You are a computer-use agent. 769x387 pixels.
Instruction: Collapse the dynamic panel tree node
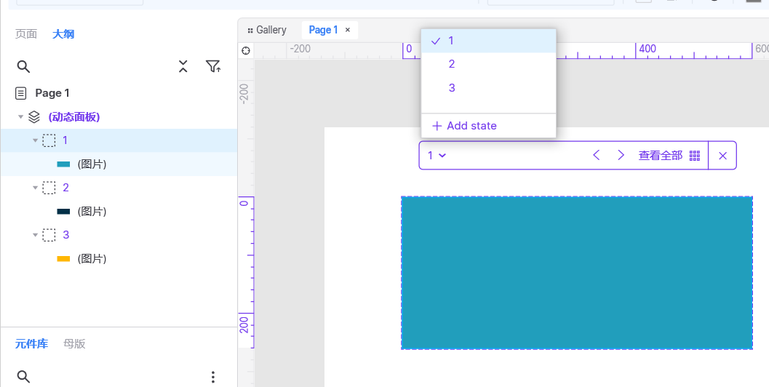[21, 117]
